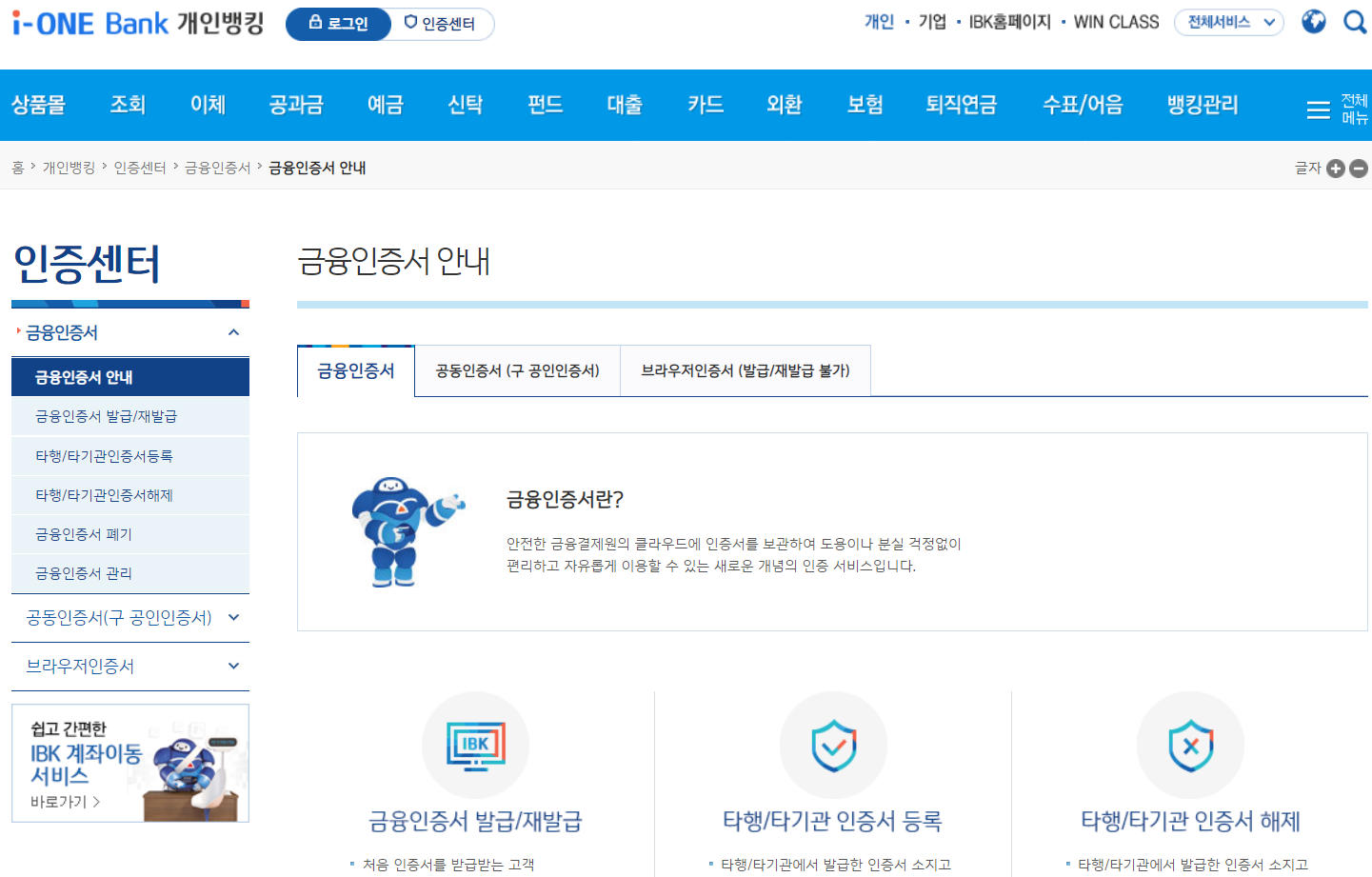Open the 이체 menu
The image size is (1372, 877).
click(x=208, y=105)
